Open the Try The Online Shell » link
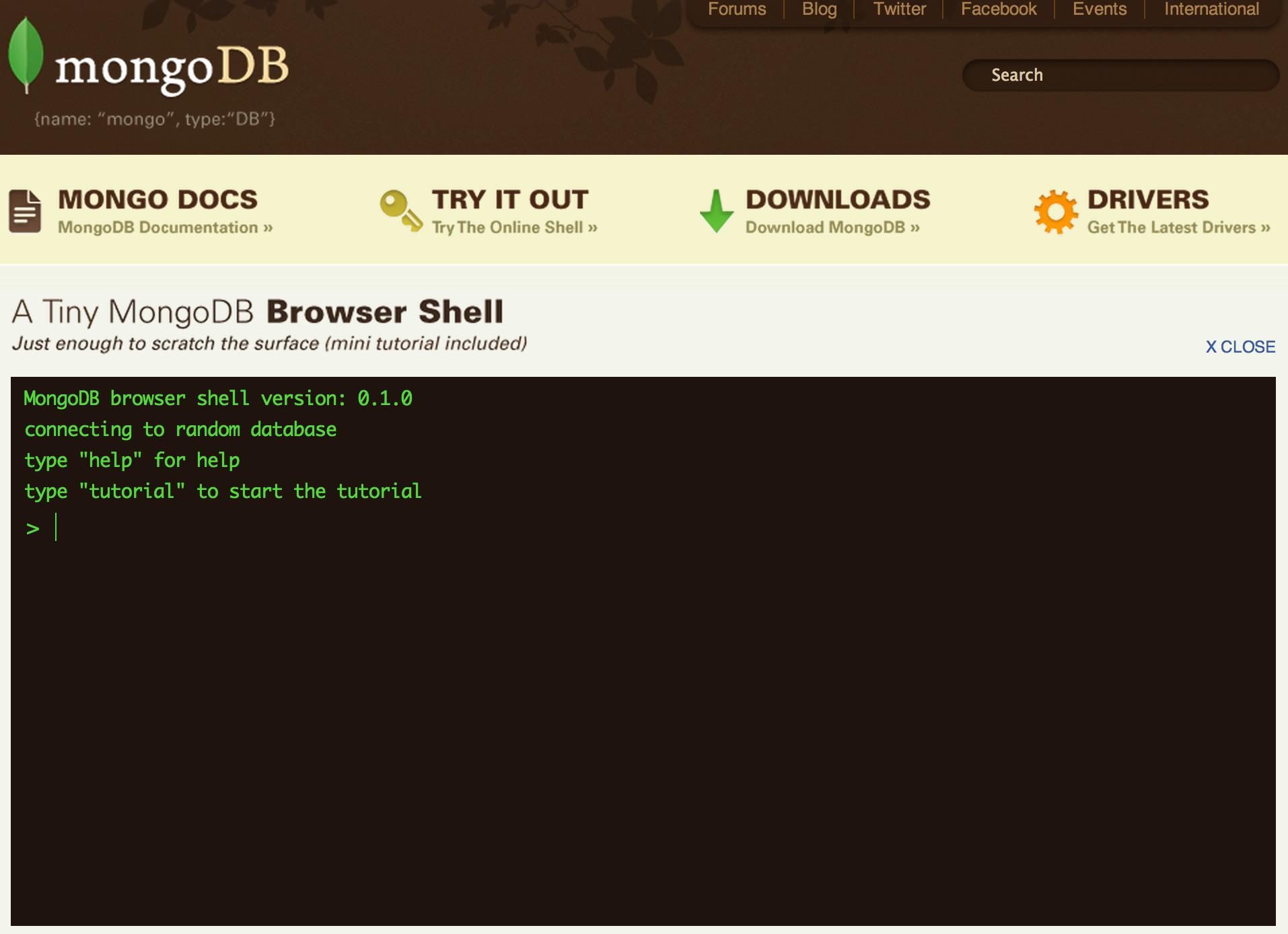The image size is (1288, 934). [515, 227]
